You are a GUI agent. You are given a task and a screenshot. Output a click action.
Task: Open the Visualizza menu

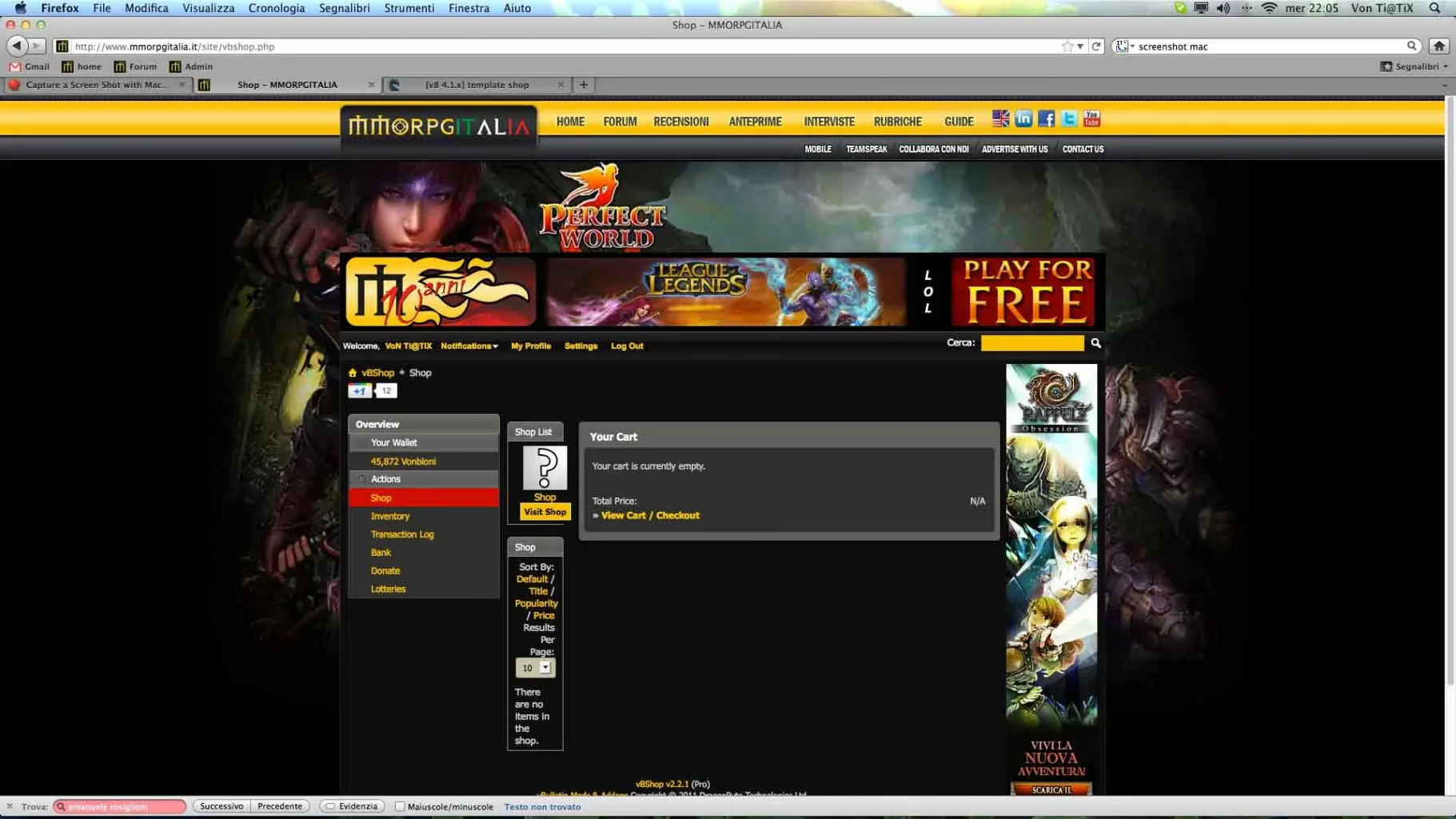[x=209, y=8]
